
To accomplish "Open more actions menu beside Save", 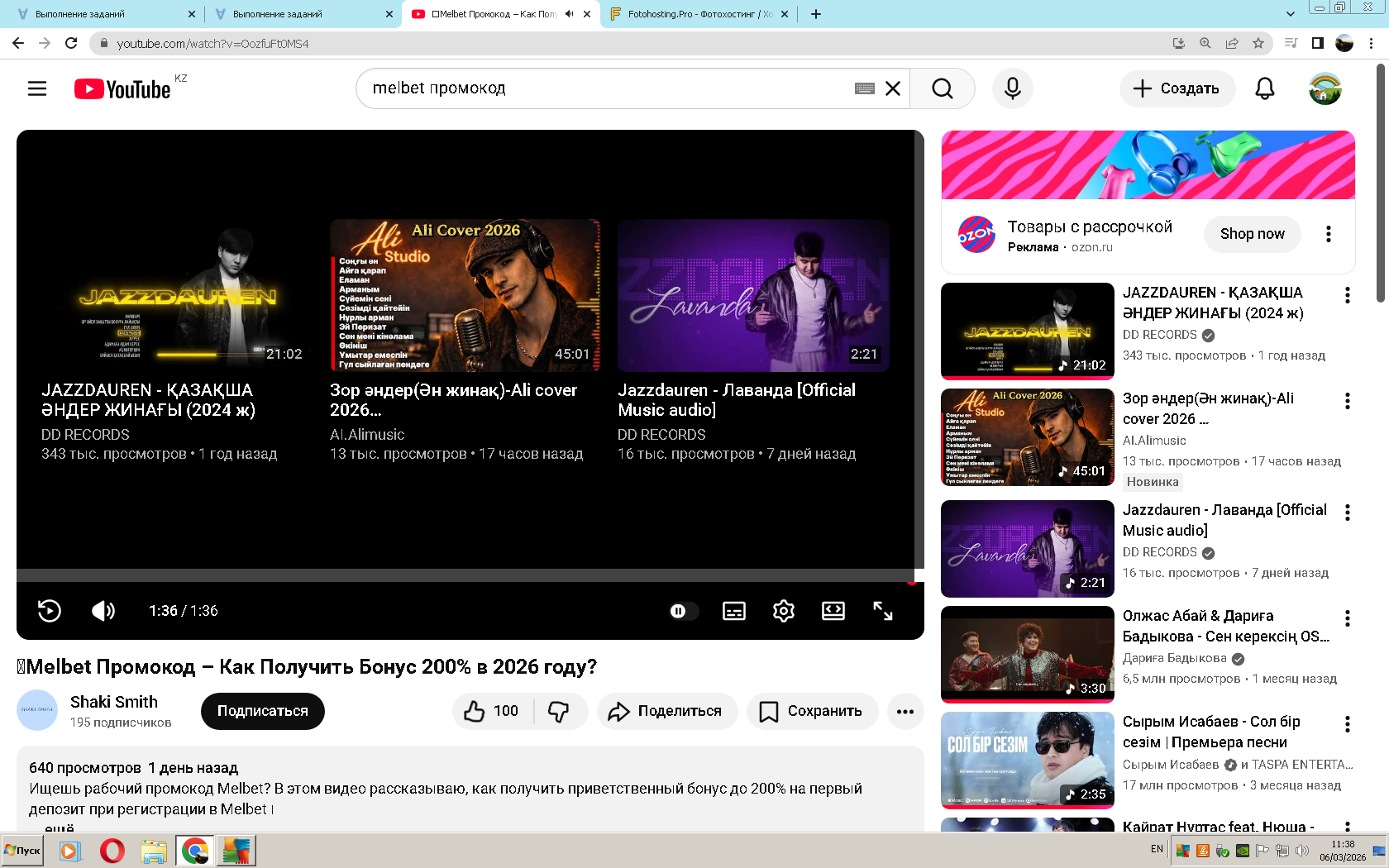I will [x=905, y=711].
